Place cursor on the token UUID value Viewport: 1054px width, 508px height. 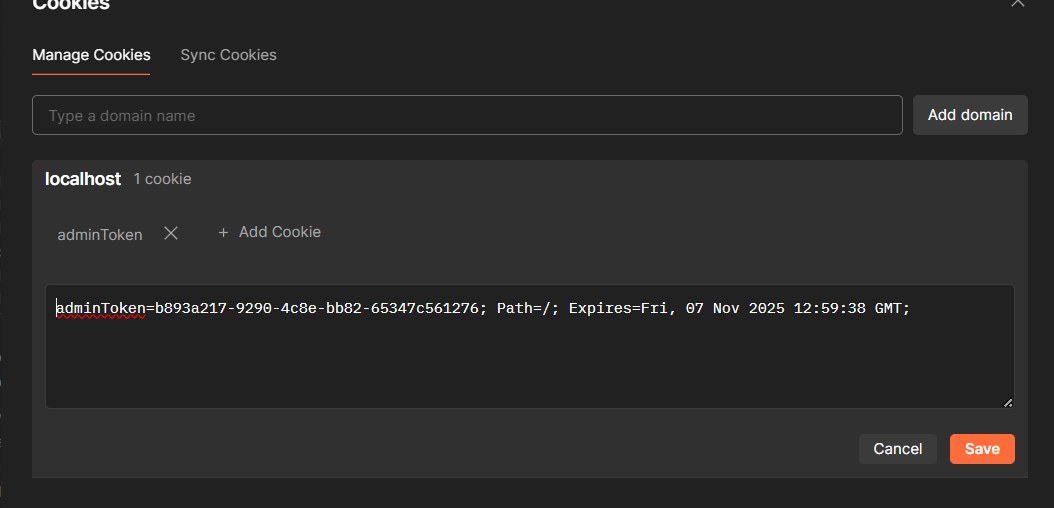pos(316,309)
